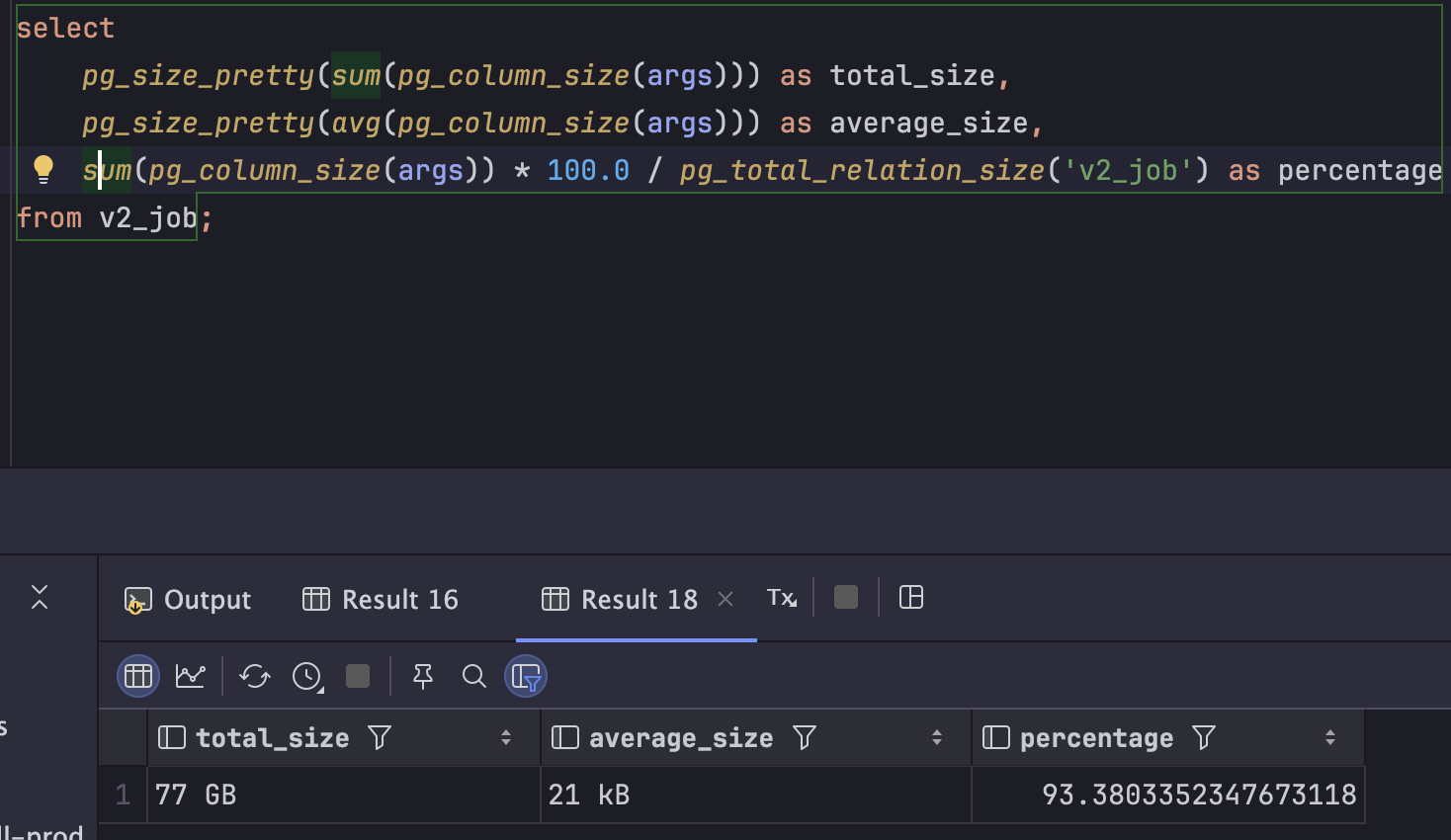
Task: Show the chart view of results
Action: pyautogui.click(x=191, y=676)
